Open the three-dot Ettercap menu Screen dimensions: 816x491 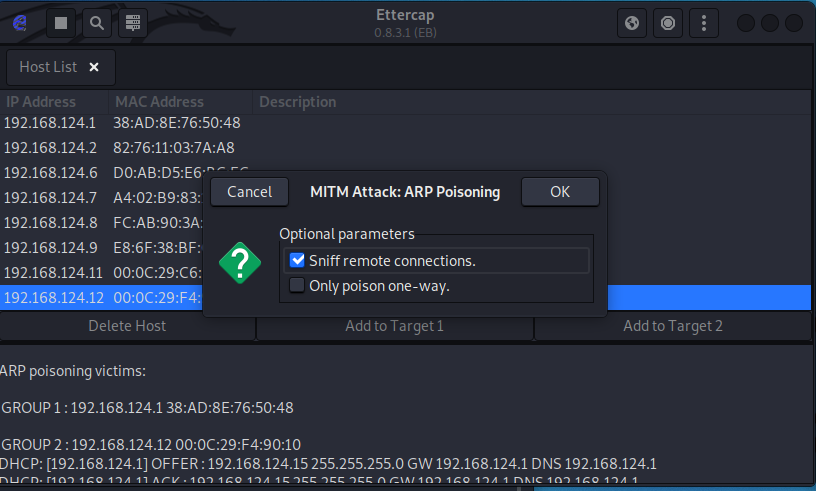705,22
